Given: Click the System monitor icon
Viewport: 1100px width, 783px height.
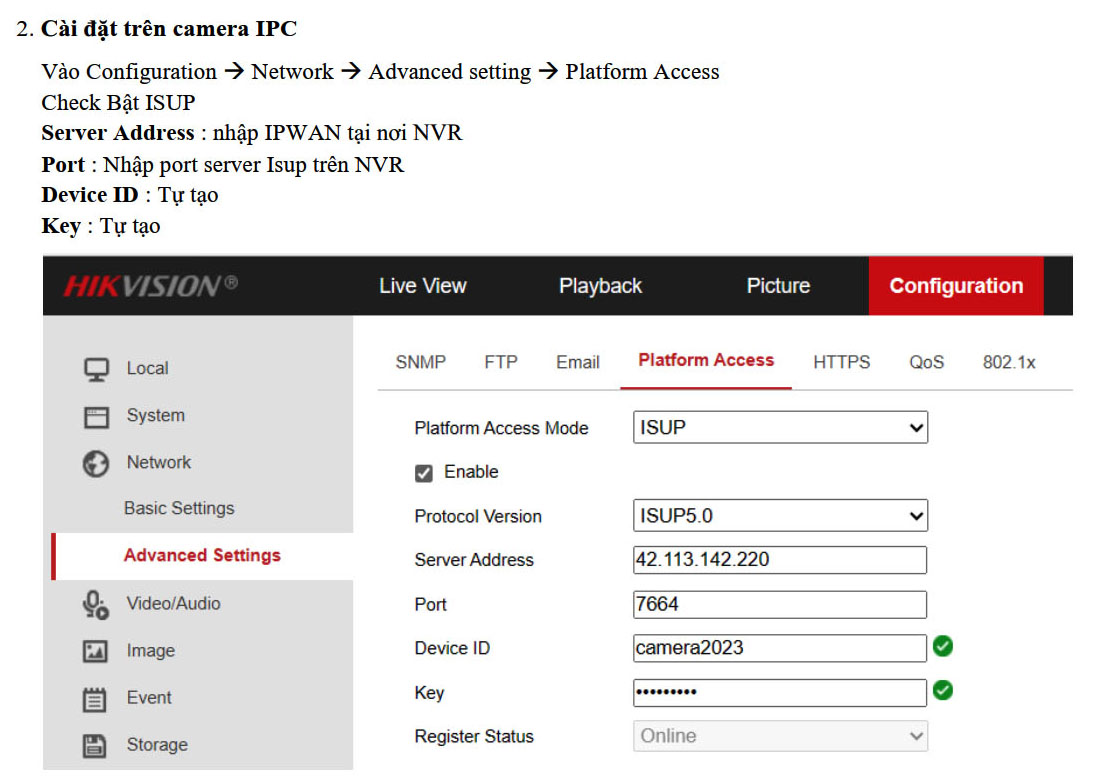Looking at the screenshot, I should [x=96, y=415].
